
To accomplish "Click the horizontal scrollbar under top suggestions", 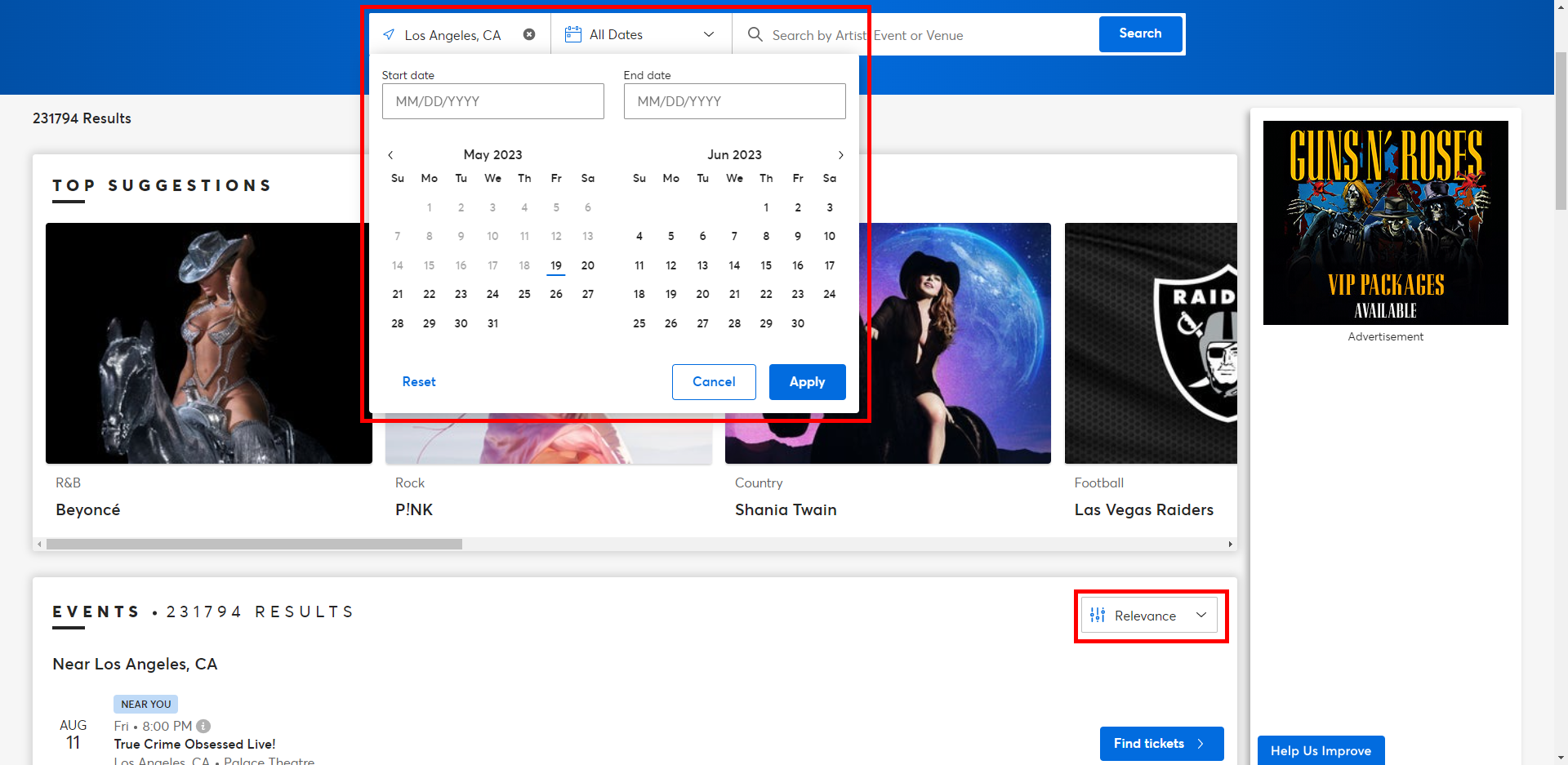I will (254, 544).
